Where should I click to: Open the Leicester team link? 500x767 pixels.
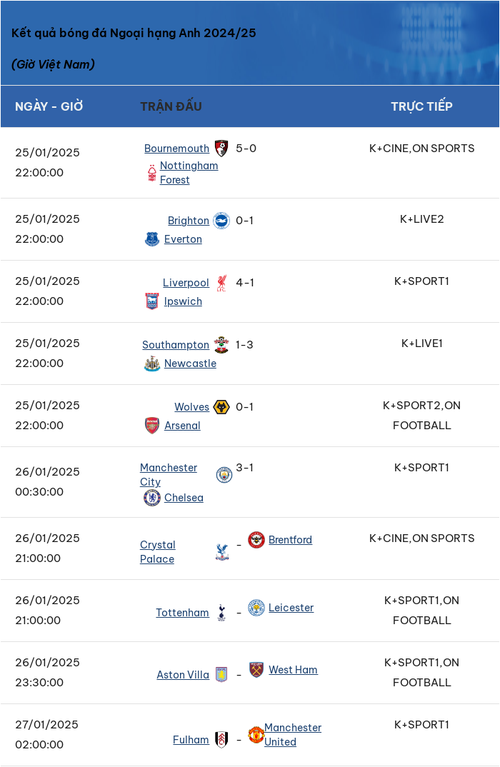pos(291,608)
